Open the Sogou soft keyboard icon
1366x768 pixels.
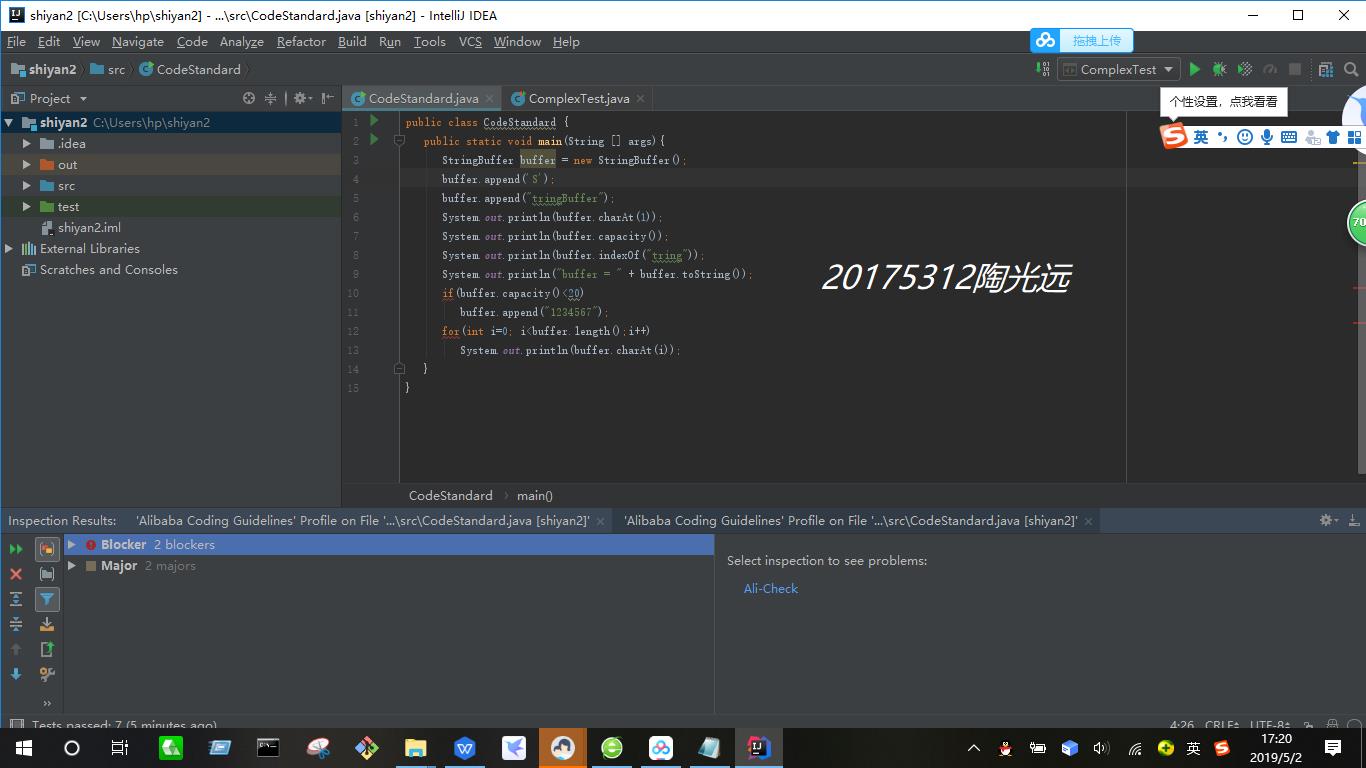(x=1289, y=137)
